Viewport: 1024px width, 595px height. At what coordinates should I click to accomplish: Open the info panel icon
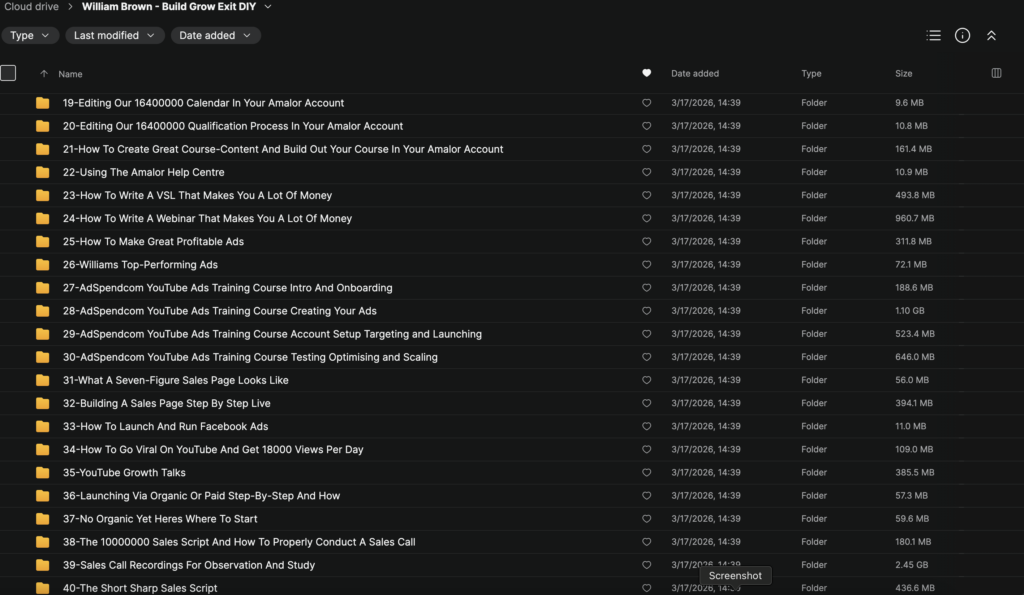[x=962, y=35]
